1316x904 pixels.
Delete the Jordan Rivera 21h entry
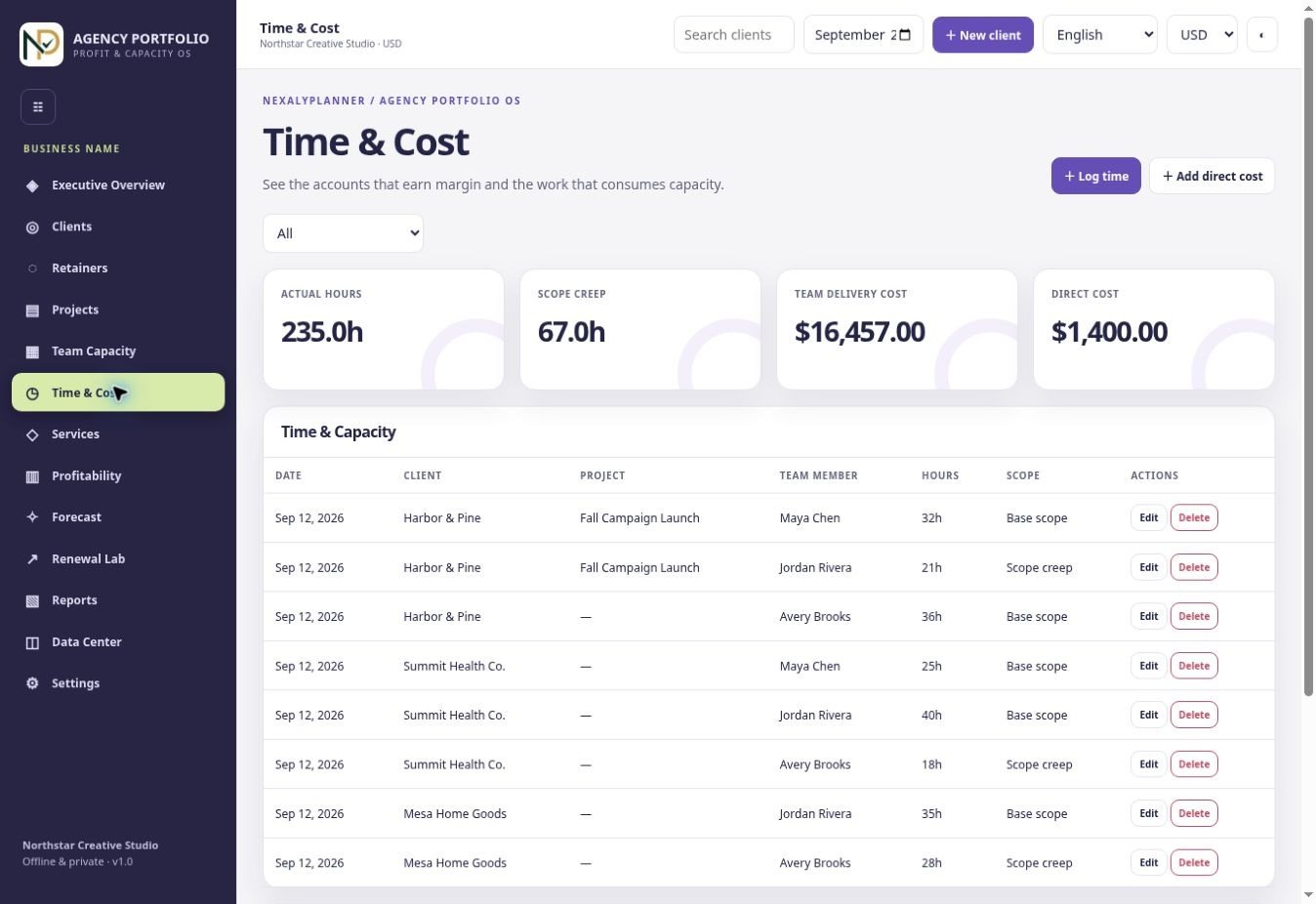click(1194, 567)
